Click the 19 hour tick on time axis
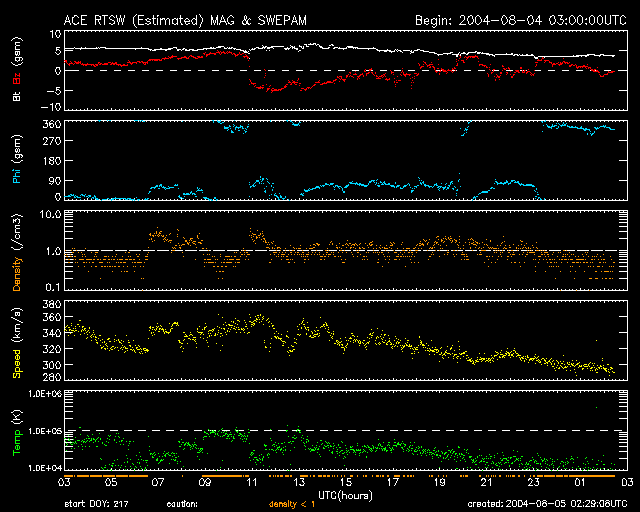Image resolution: width=640 pixels, height=512 pixels. click(x=439, y=482)
